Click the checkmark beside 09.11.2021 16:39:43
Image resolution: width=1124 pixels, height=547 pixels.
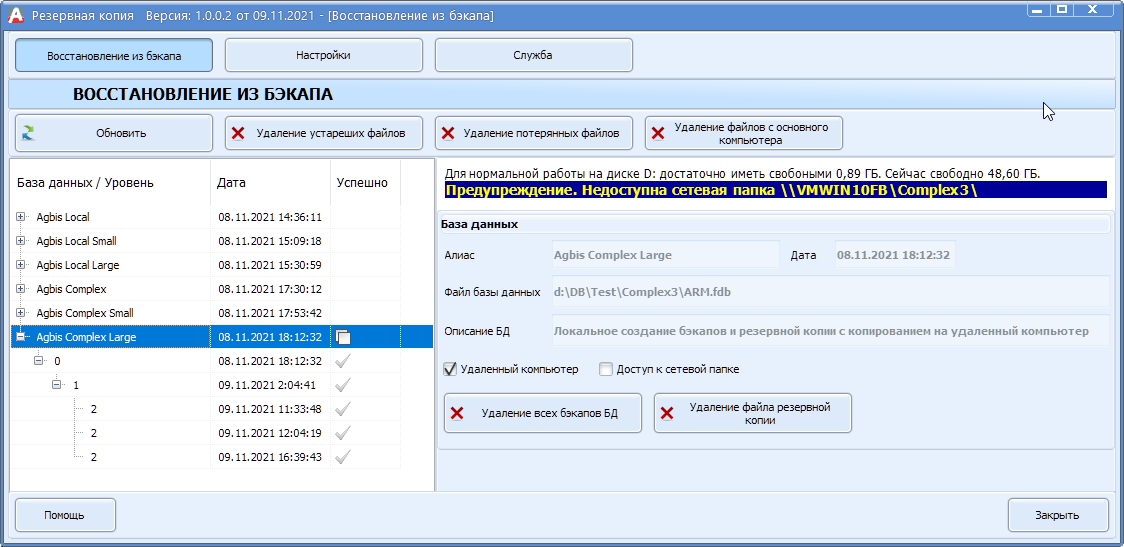pos(343,457)
